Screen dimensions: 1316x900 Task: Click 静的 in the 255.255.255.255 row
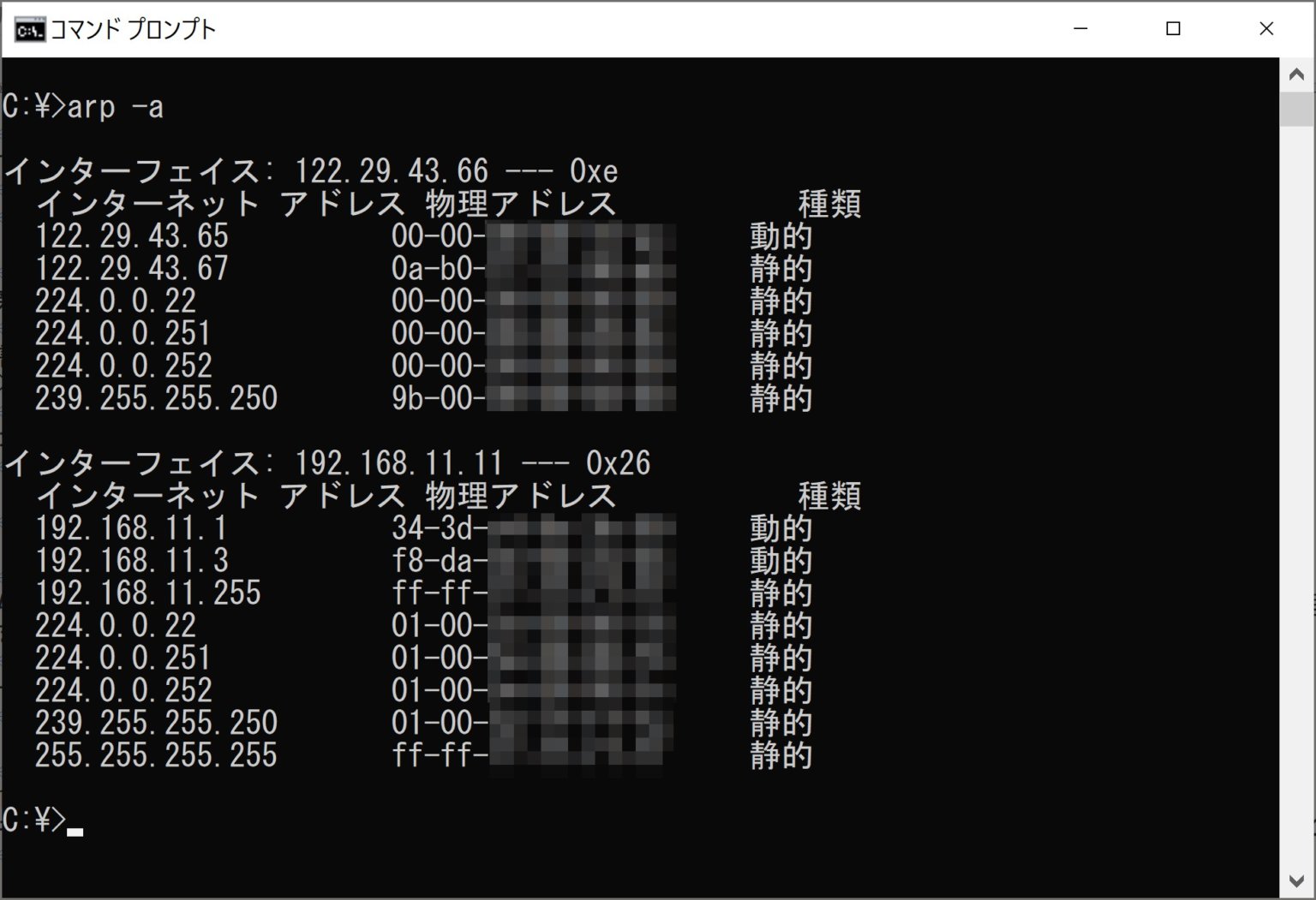(781, 755)
